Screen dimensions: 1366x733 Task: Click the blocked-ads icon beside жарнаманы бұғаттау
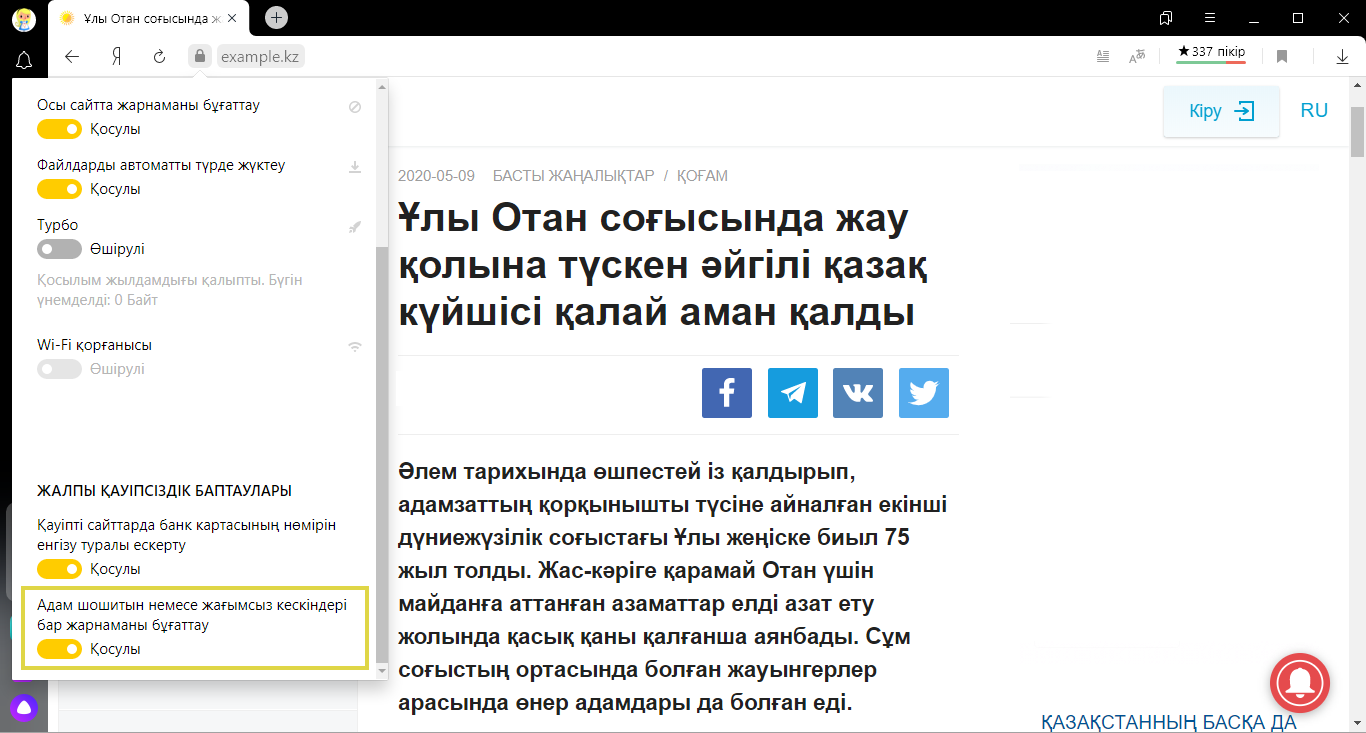pos(355,106)
